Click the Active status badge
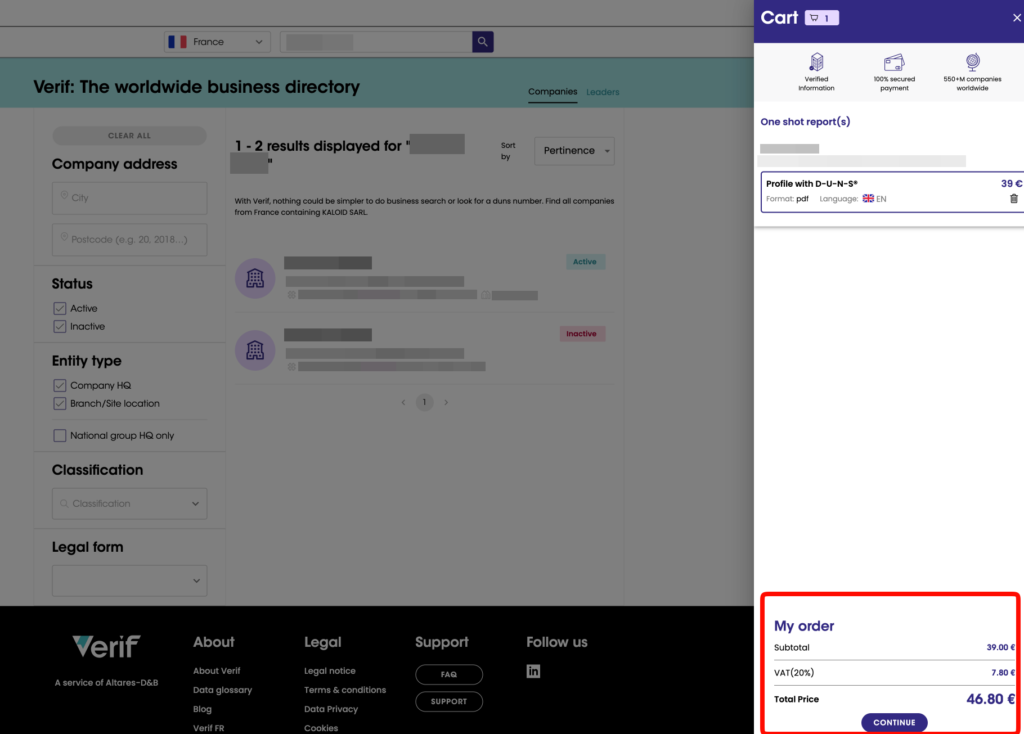This screenshot has width=1024, height=734. pos(584,262)
